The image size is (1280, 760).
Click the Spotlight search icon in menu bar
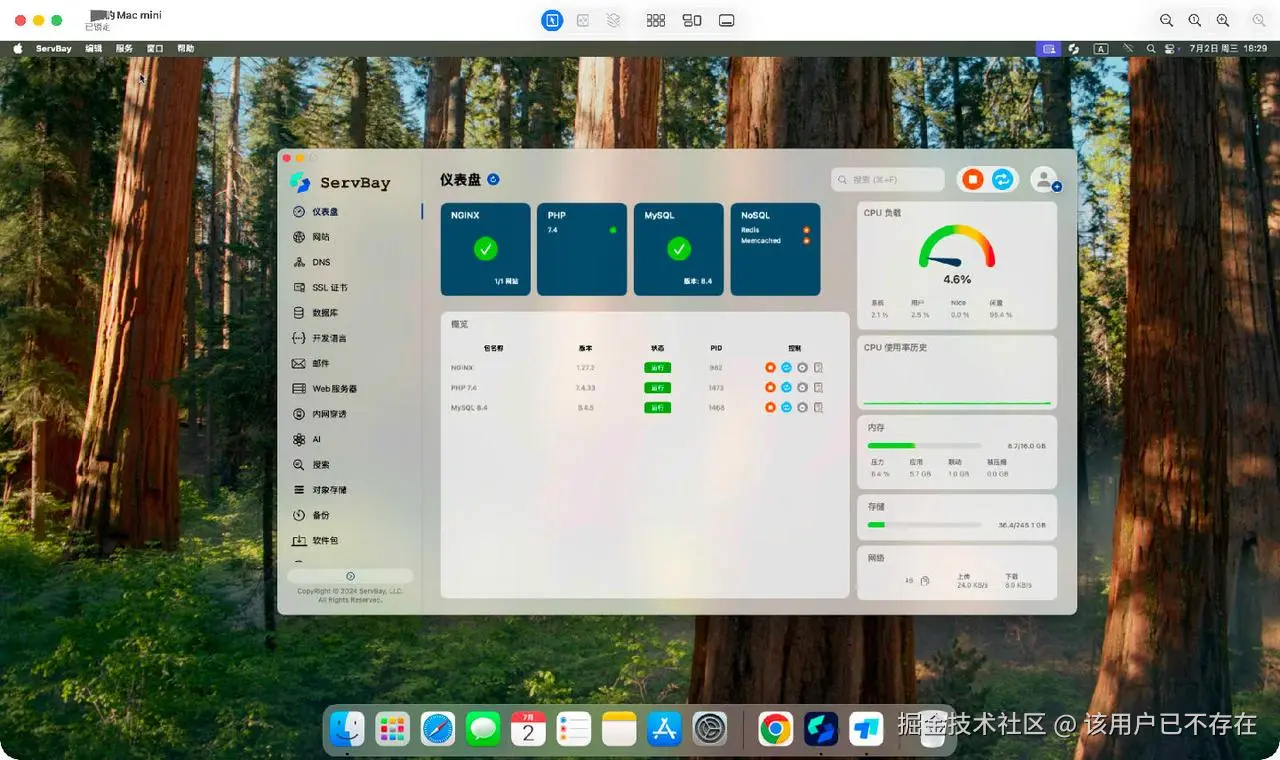pos(1151,48)
